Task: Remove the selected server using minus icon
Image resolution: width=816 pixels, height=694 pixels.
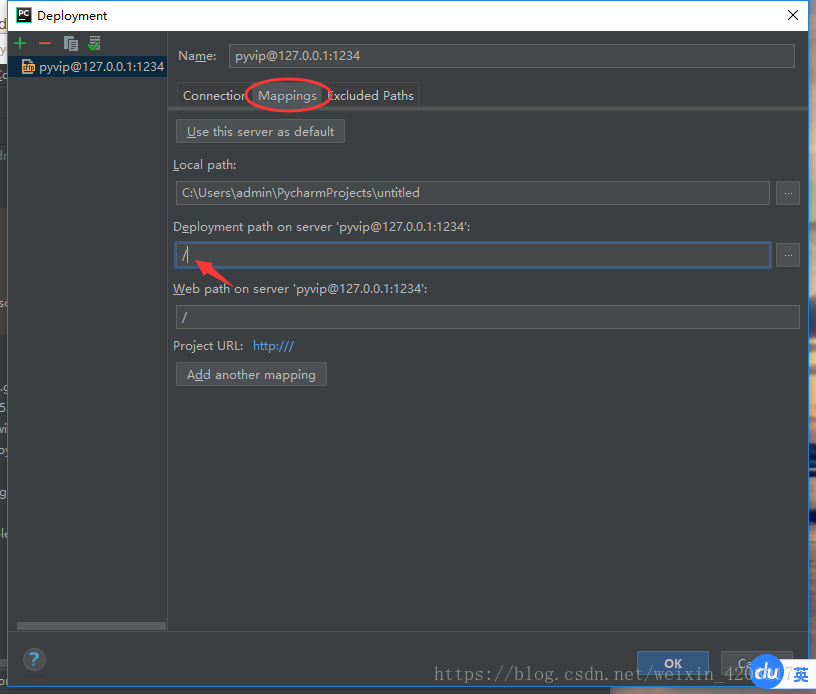Action: tap(45, 43)
